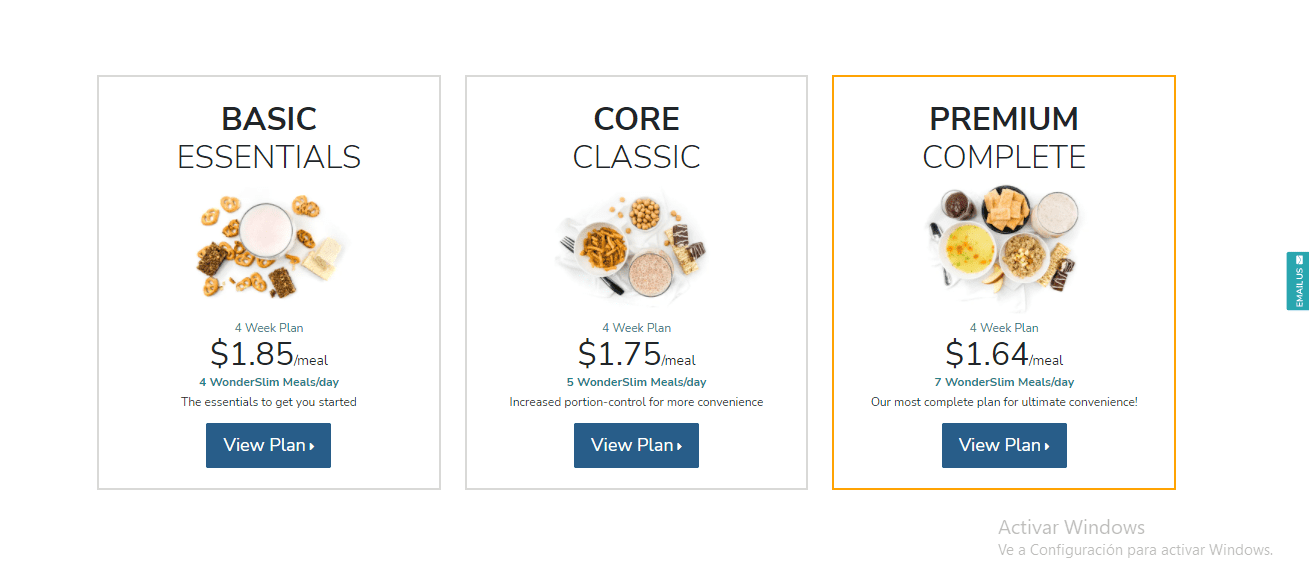Open the Premium Complete View Plan button
1309x568 pixels.
tap(1004, 445)
